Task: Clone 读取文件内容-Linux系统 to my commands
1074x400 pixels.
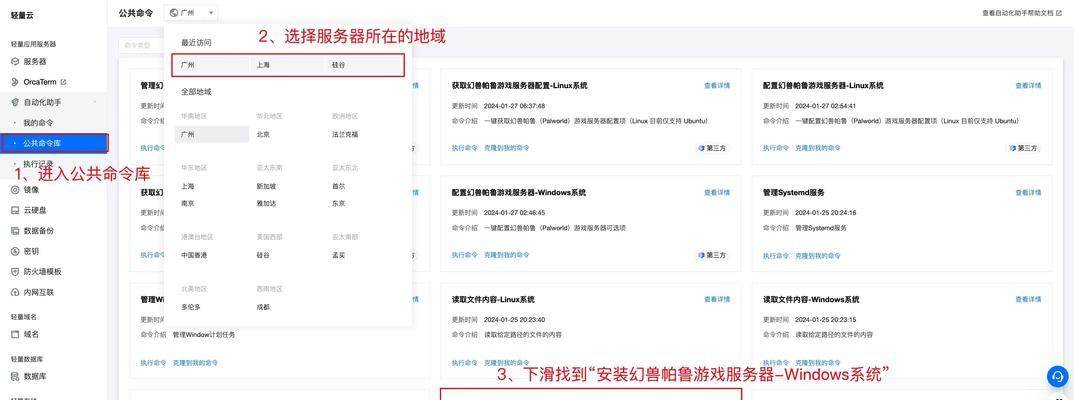Action: pos(506,362)
